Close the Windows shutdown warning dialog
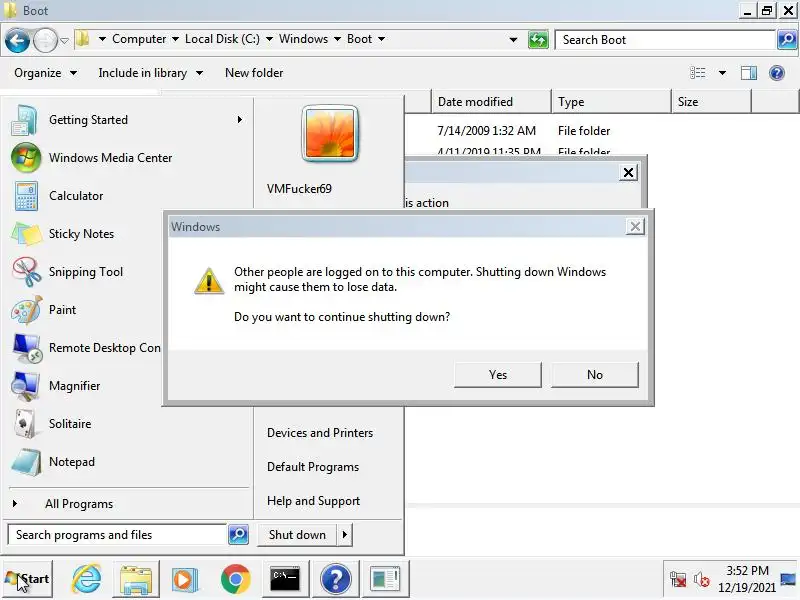Screen dimensions: 800x600 pyautogui.click(x=635, y=227)
